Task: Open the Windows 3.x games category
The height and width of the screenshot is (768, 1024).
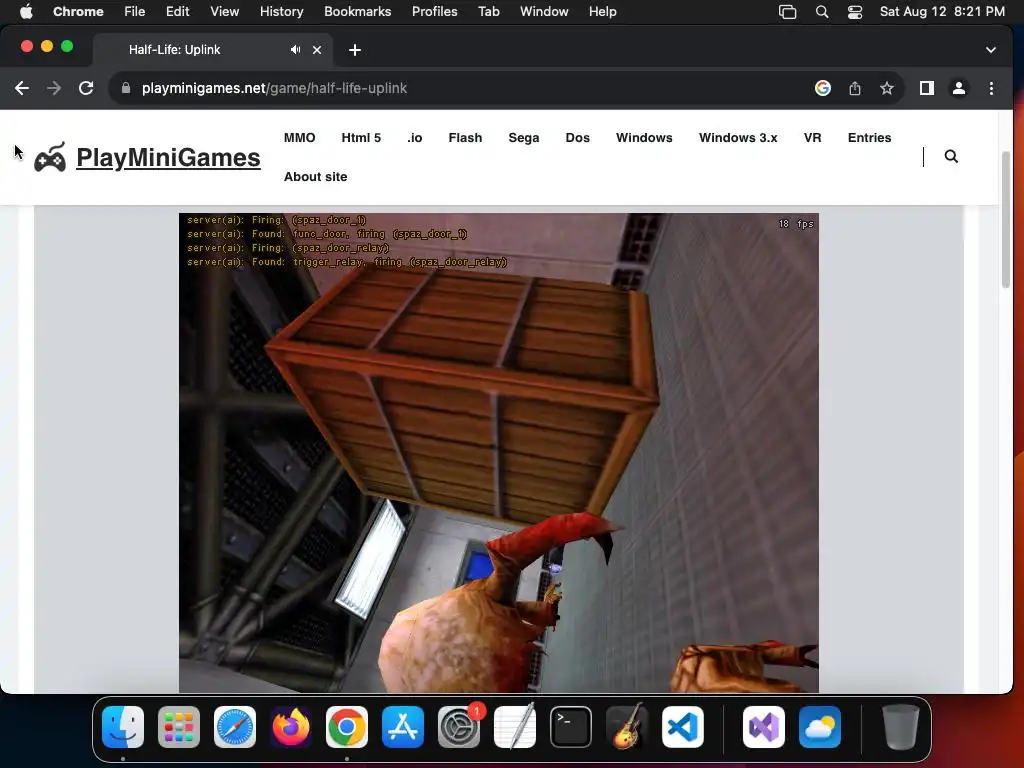Action: pos(738,138)
